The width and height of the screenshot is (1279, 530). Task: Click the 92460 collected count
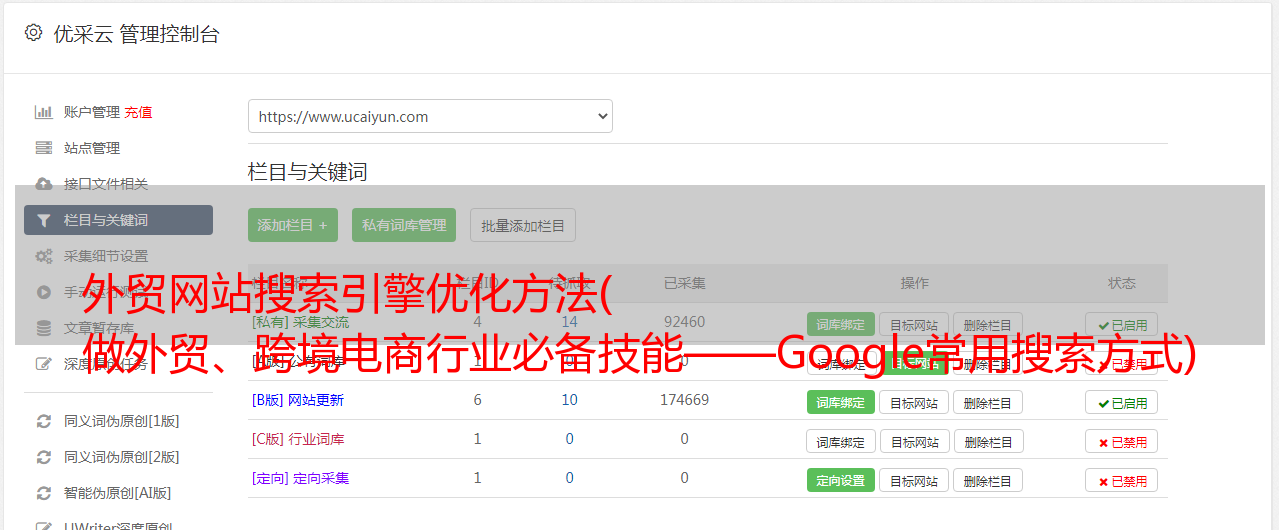click(684, 322)
